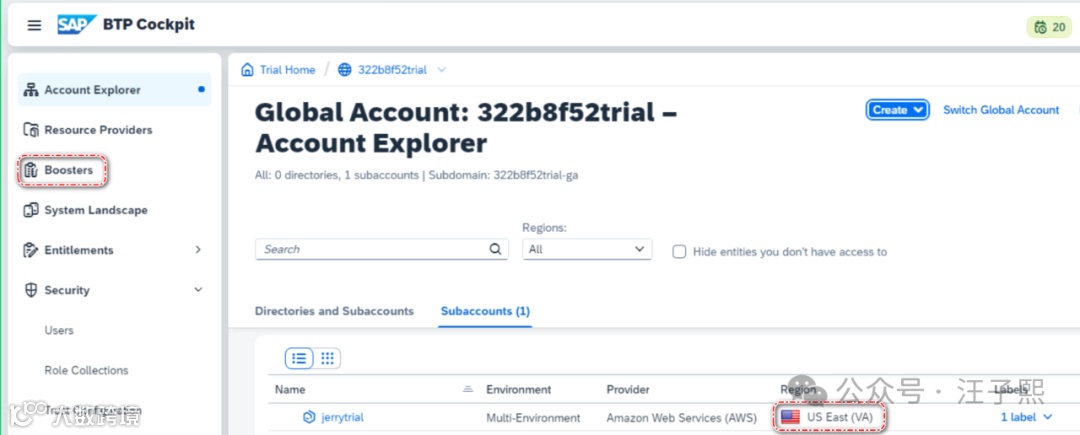Screen dimensions: 1080x435
Task: Click Switch Global Account link
Action: coord(1001,110)
